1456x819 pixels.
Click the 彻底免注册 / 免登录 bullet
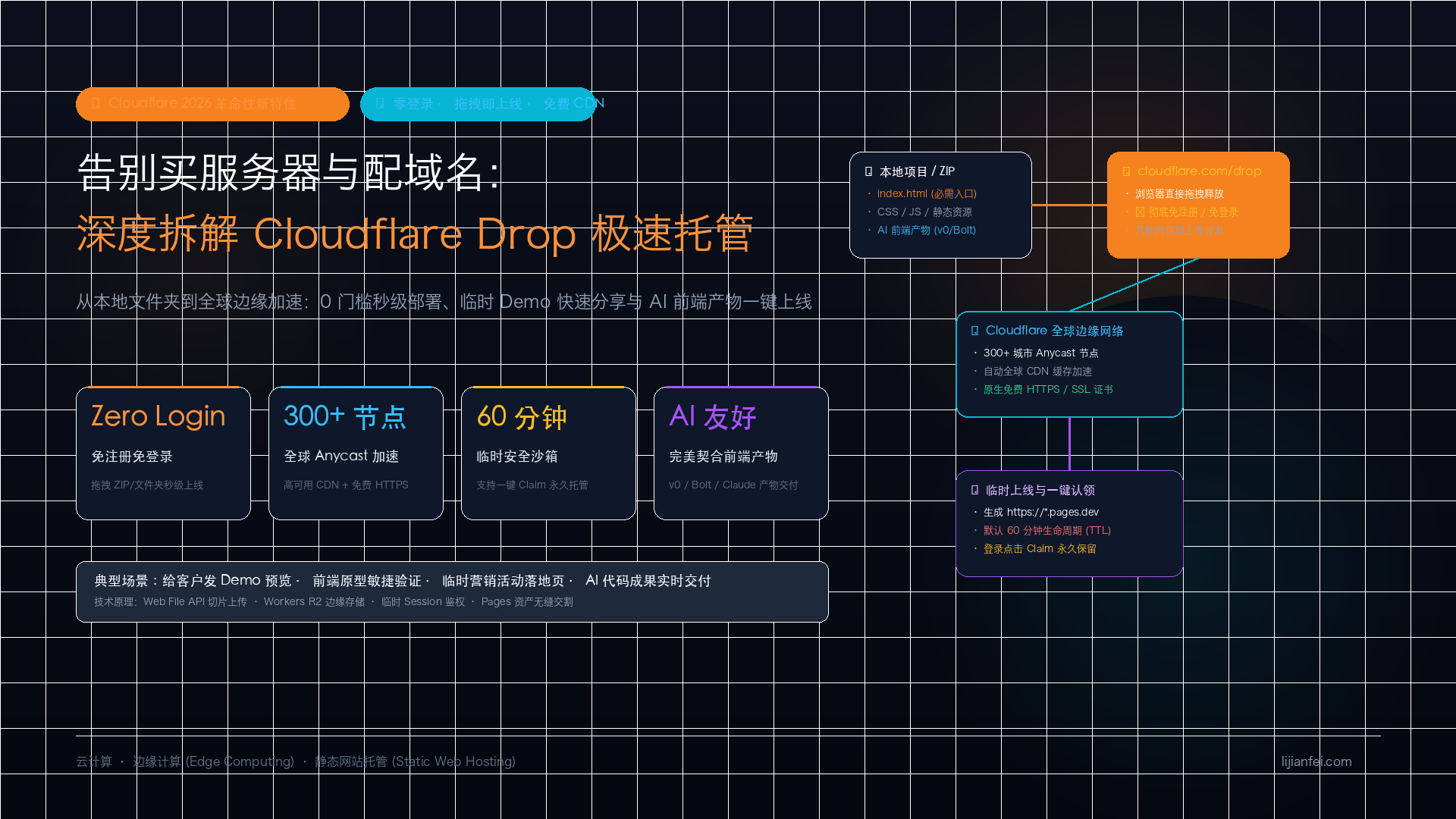point(1187,212)
